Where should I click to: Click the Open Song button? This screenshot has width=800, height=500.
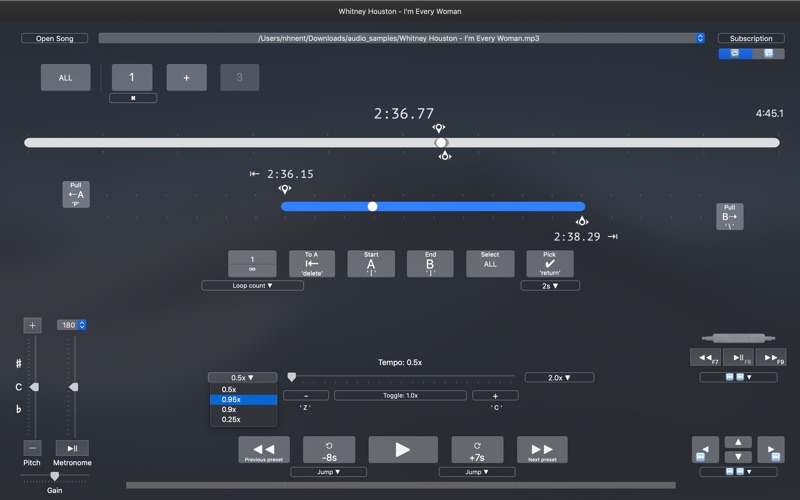[54, 38]
